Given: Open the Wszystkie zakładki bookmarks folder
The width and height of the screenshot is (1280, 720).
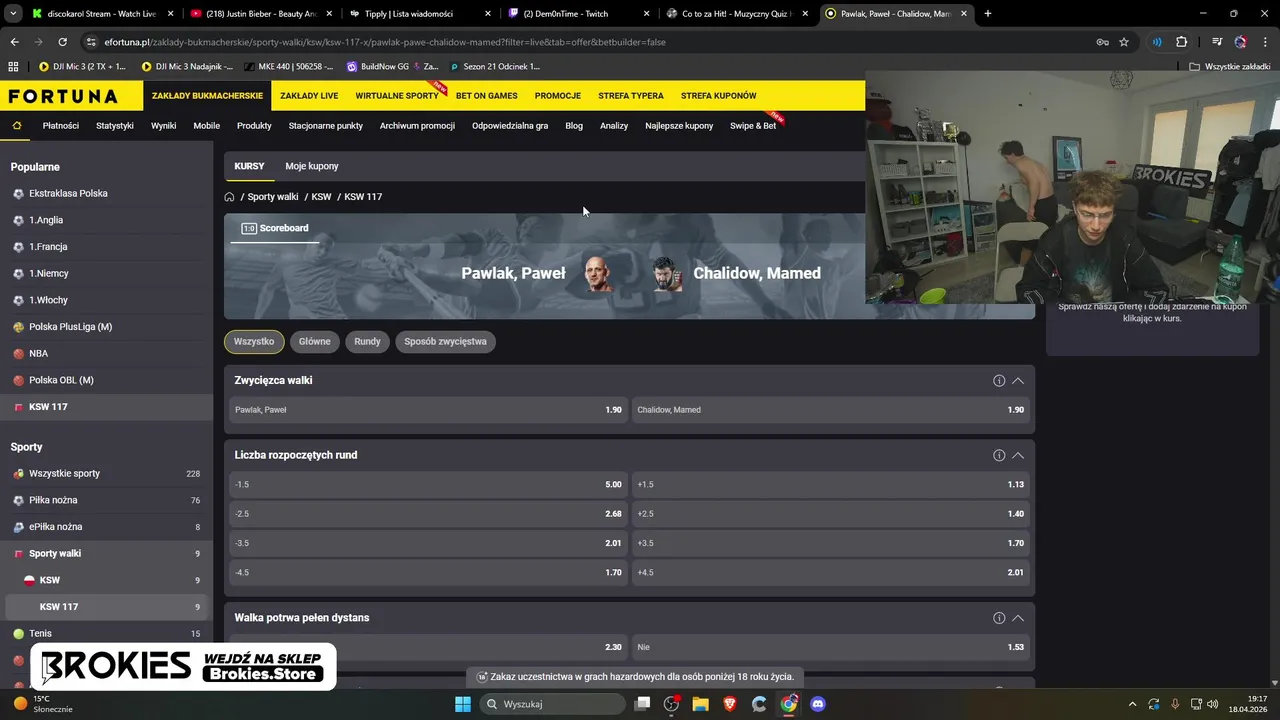Looking at the screenshot, I should pyautogui.click(x=1230, y=66).
